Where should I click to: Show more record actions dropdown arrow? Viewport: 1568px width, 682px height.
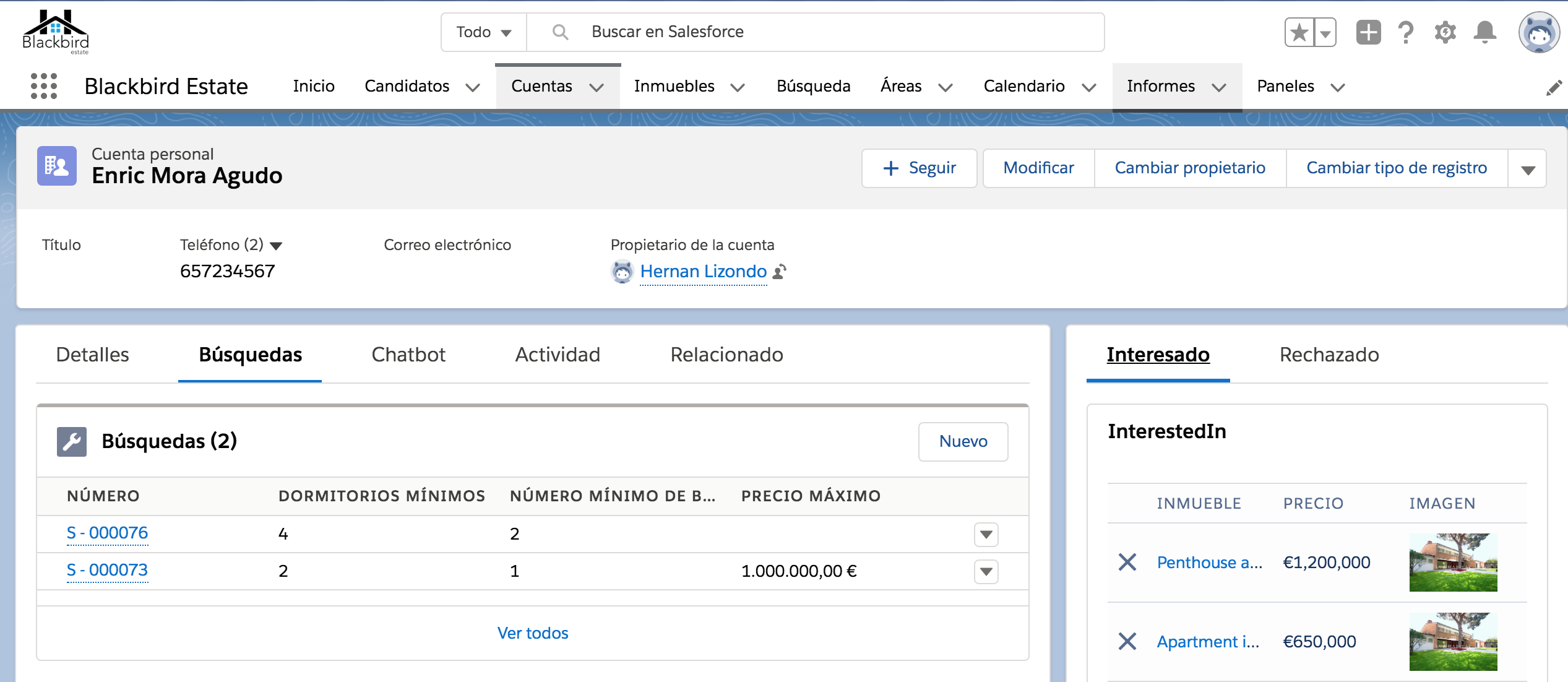click(x=1528, y=168)
